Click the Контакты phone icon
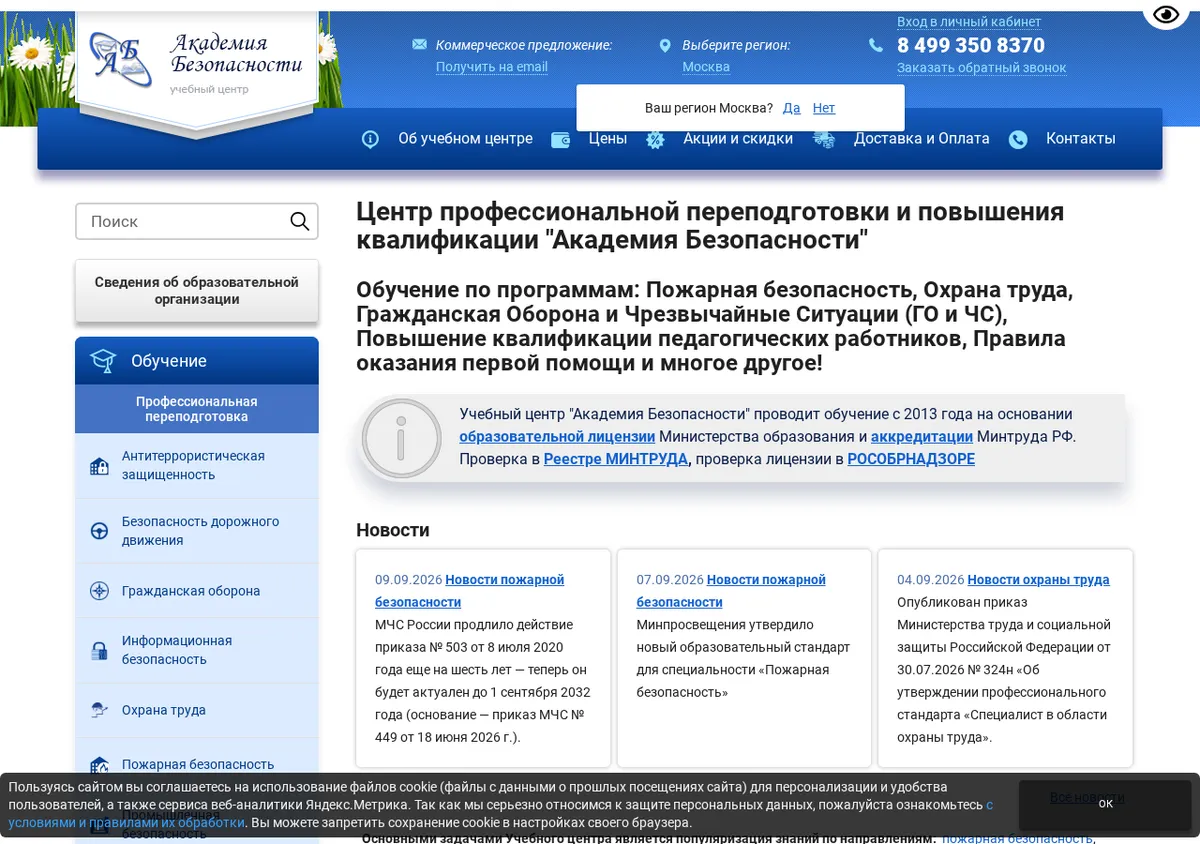1200x844 pixels. [x=1018, y=140]
